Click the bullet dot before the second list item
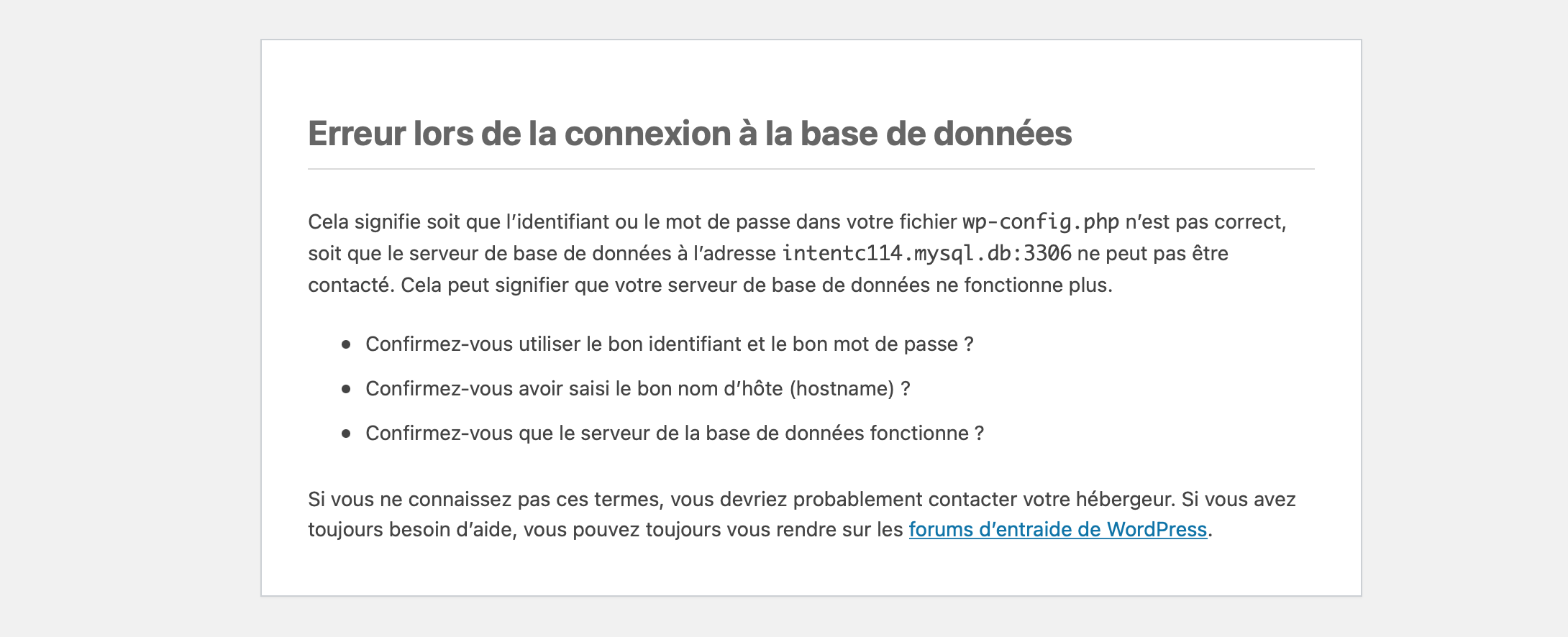Image resolution: width=1568 pixels, height=637 pixels. [346, 389]
